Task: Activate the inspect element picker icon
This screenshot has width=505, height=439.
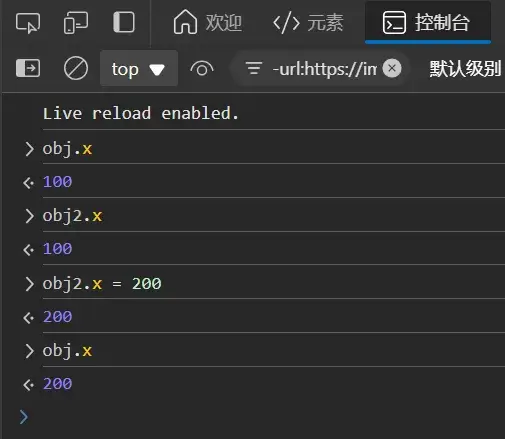Action: pyautogui.click(x=28, y=23)
